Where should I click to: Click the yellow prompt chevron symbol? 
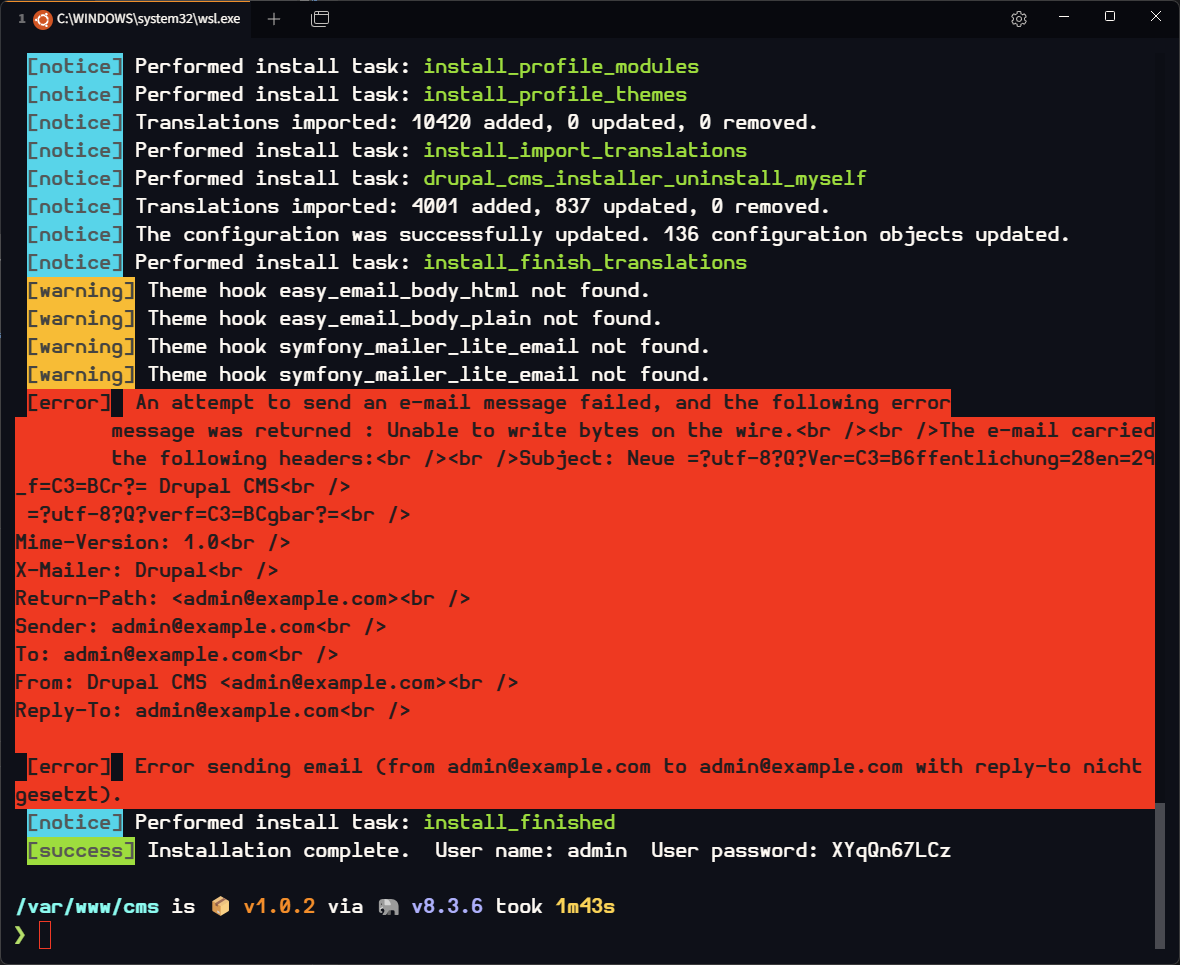pos(20,935)
